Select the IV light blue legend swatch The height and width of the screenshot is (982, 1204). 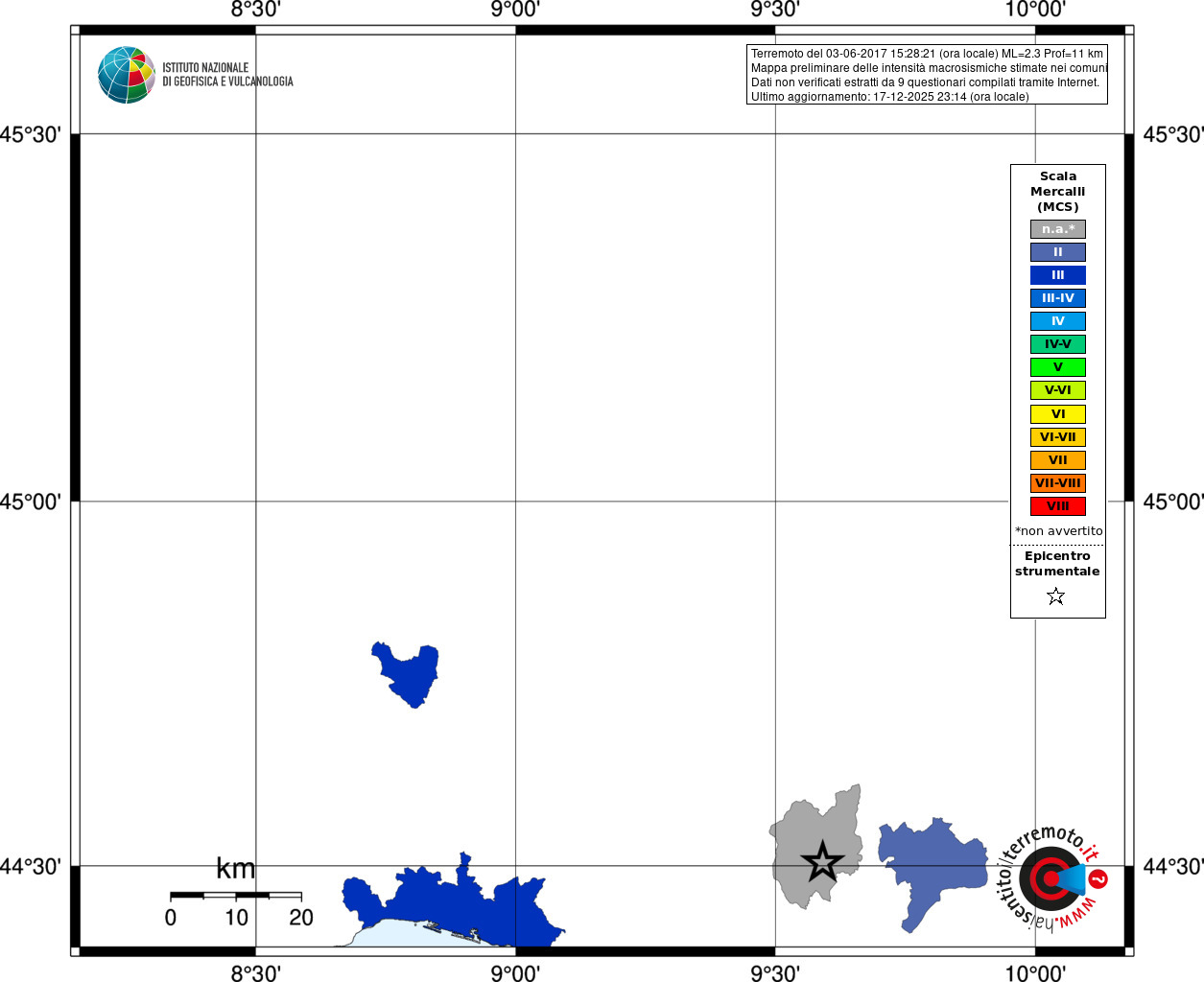pos(1058,321)
